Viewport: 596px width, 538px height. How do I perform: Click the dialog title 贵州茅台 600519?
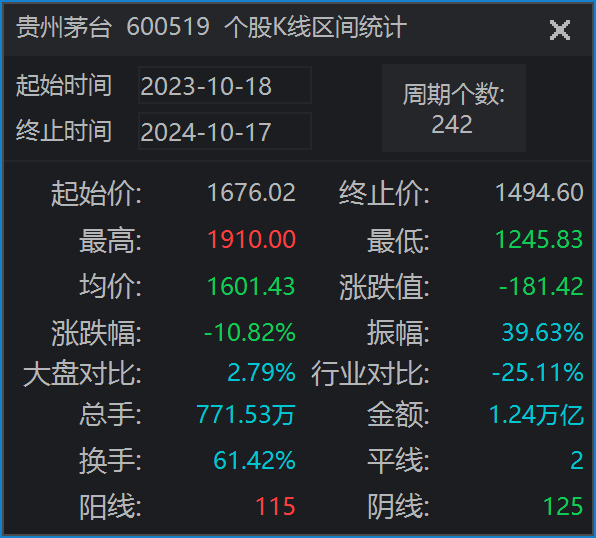tap(113, 27)
